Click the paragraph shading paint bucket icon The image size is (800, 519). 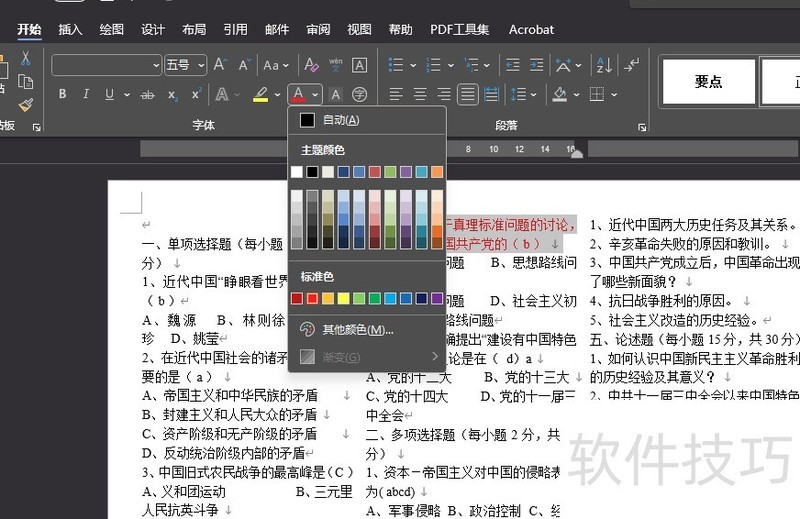pos(560,95)
